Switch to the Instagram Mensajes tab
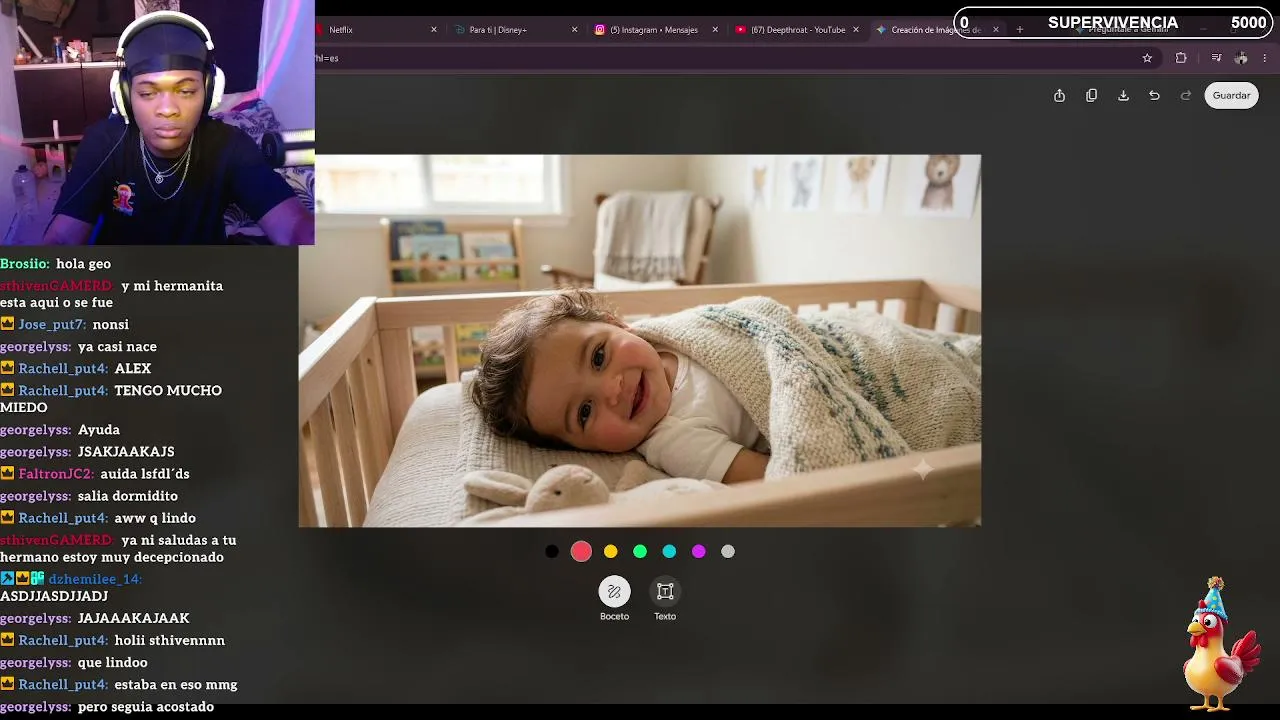 (x=654, y=30)
